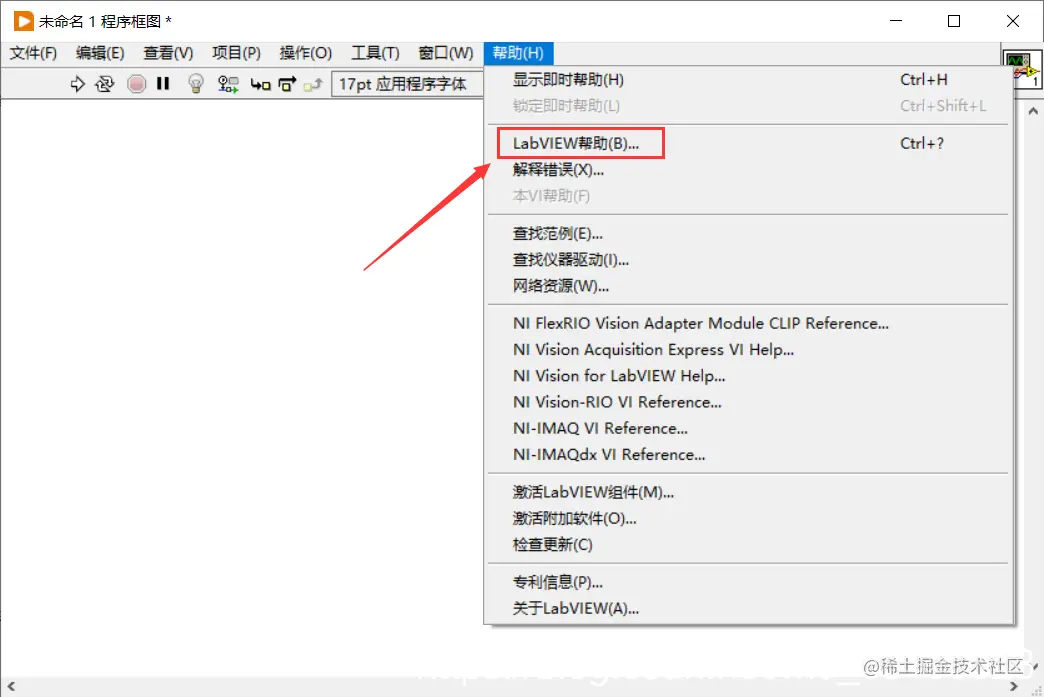The image size is (1044, 697).
Task: Click the vertical scrollbar up arrow
Action: click(x=1033, y=111)
